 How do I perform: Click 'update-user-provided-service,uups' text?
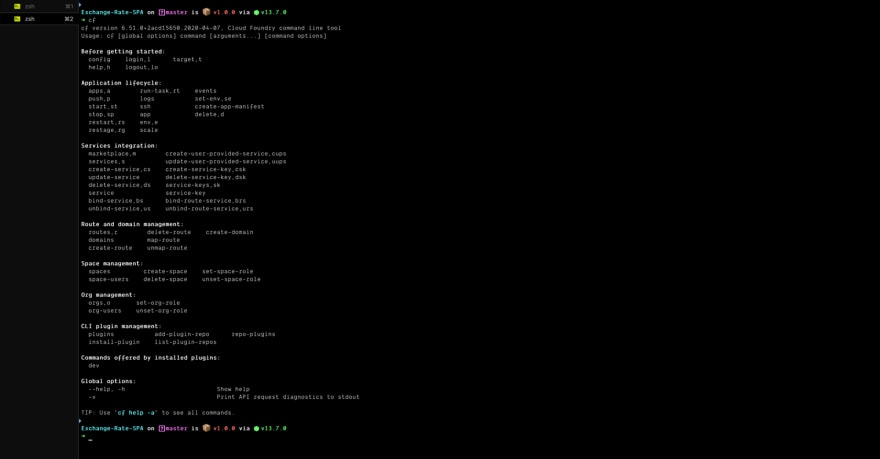226,161
